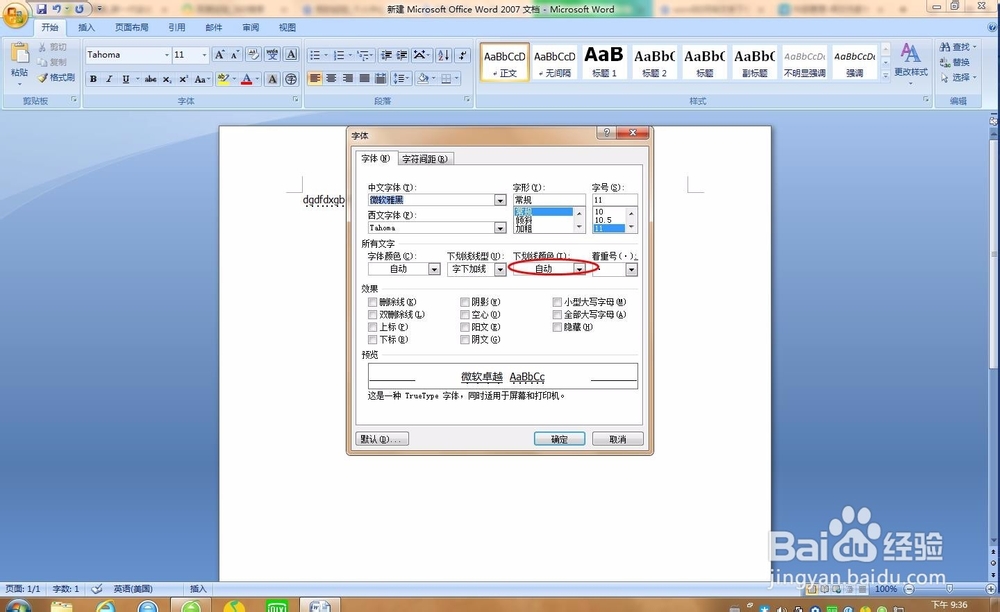Click the 默认 default button
This screenshot has height=612, width=1000.
[x=381, y=438]
